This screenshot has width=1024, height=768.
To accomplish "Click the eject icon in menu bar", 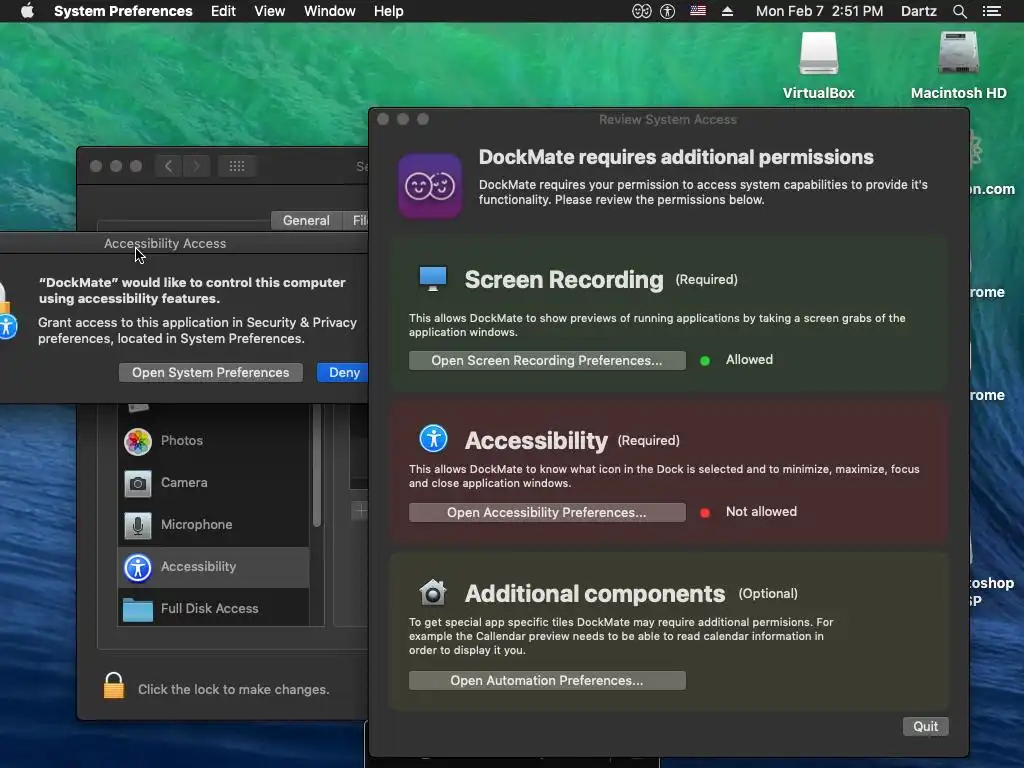I will 728,11.
